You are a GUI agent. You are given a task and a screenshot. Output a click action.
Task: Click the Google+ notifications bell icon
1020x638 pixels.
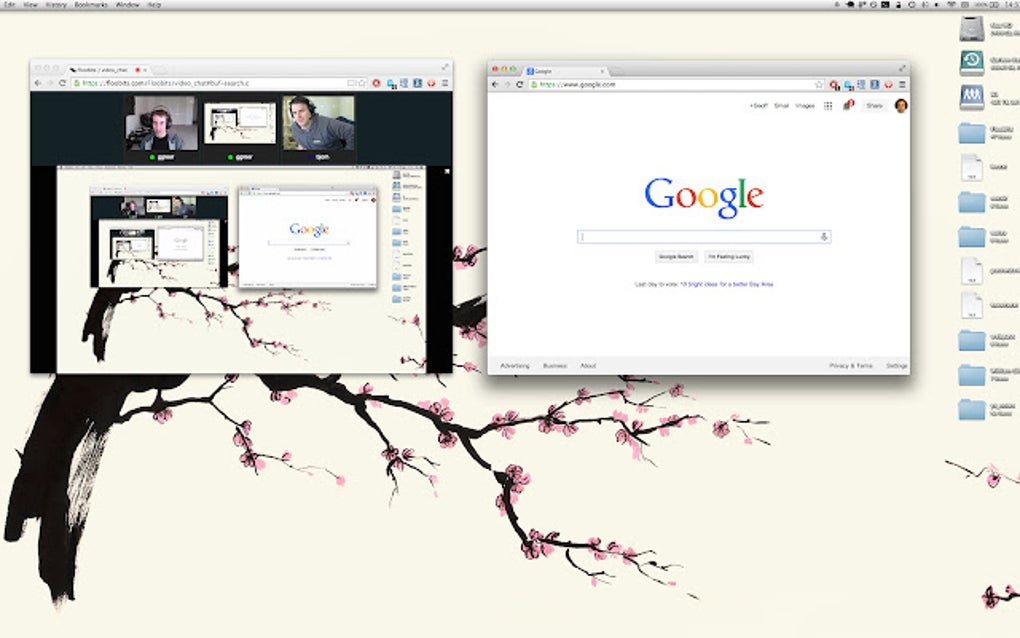pos(848,106)
